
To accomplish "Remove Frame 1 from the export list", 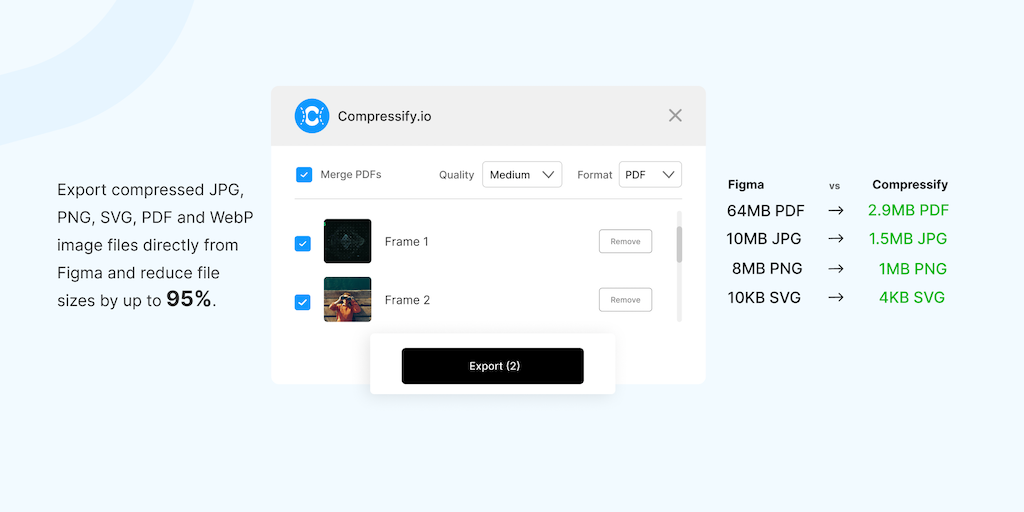I will tap(625, 241).
